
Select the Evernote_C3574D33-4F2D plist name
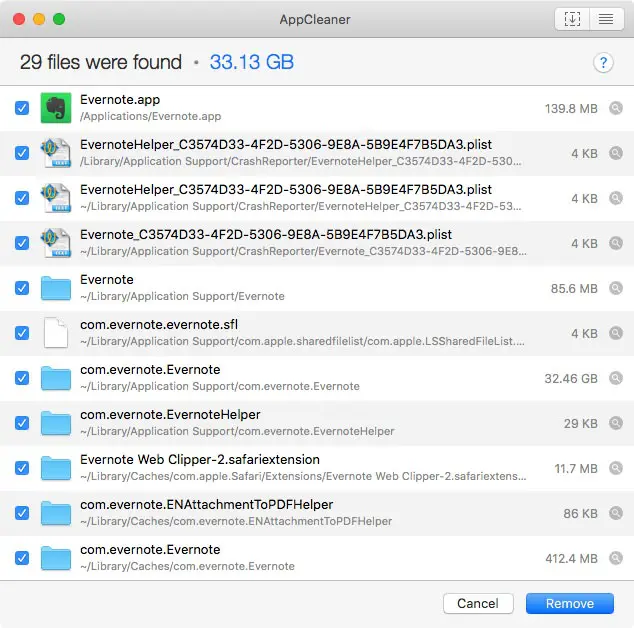point(266,235)
